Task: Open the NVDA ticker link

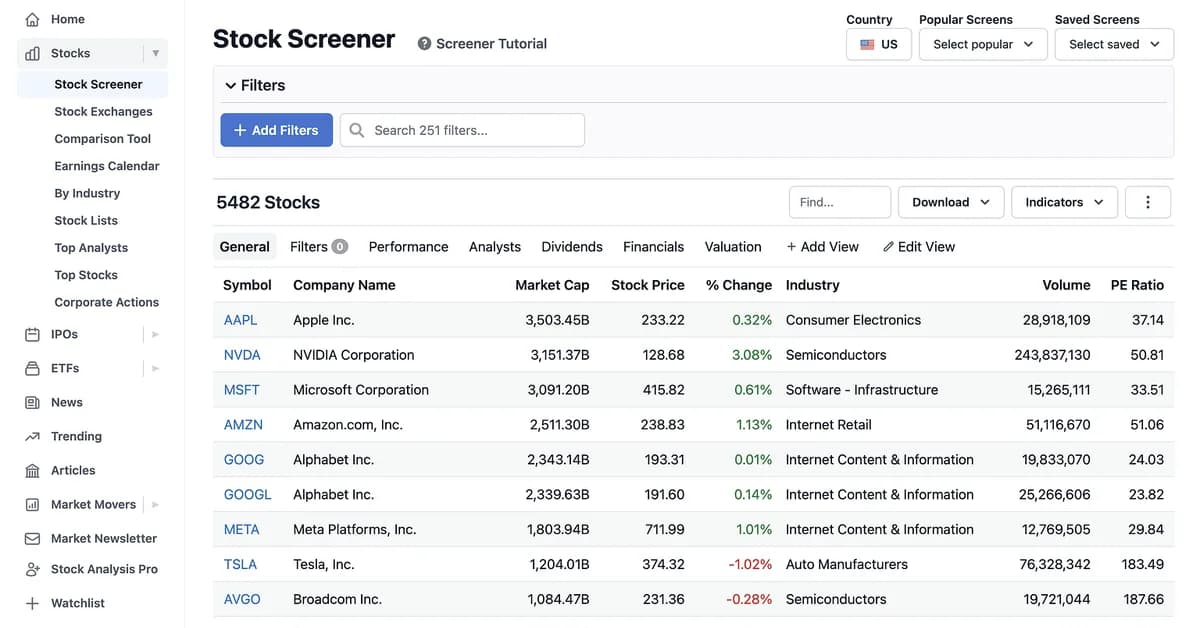Action: point(242,354)
